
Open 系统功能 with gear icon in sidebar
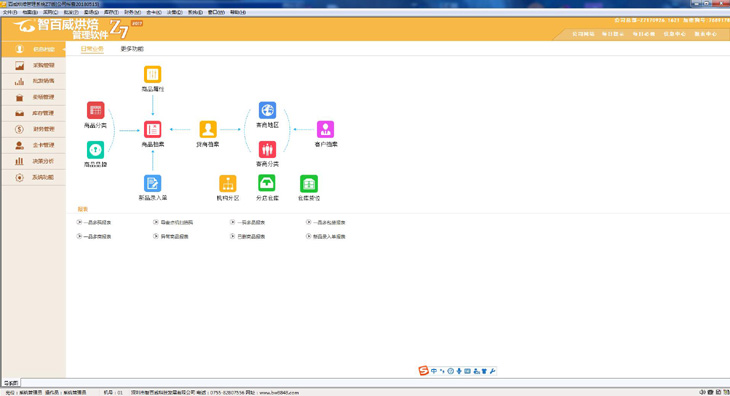tap(34, 177)
